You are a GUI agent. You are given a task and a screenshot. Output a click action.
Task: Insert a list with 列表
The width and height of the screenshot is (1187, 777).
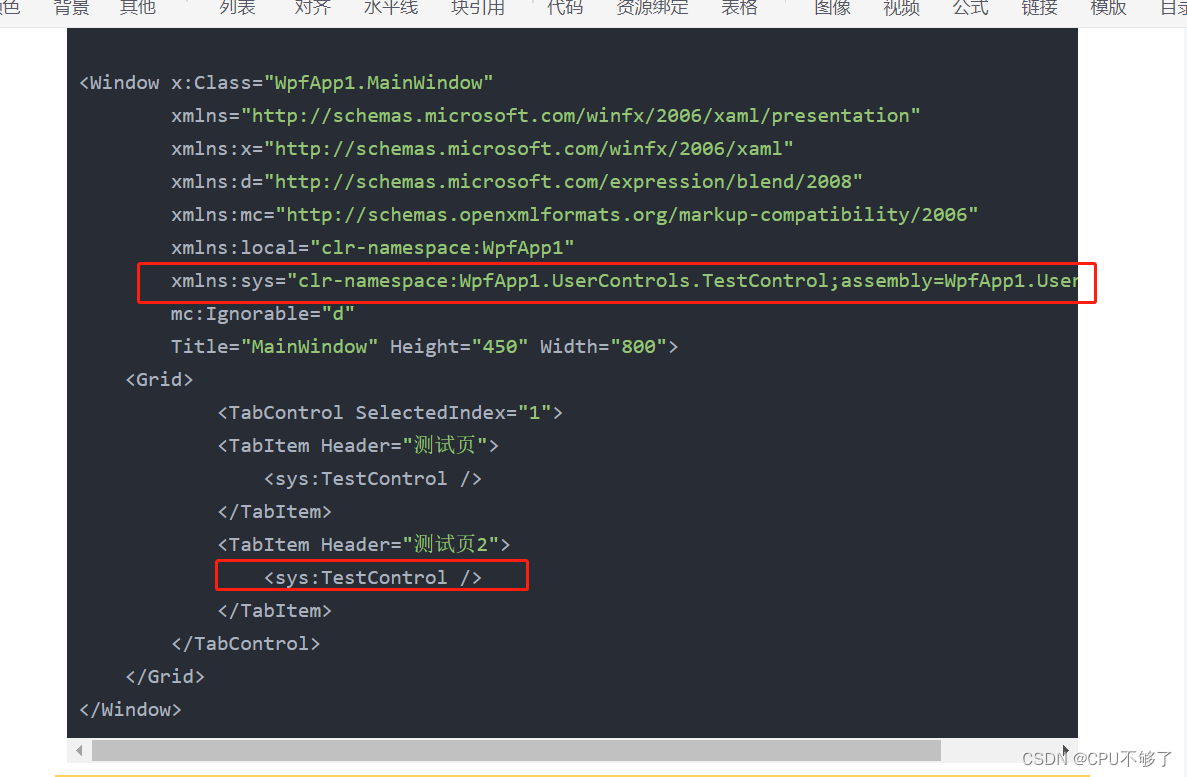click(238, 8)
